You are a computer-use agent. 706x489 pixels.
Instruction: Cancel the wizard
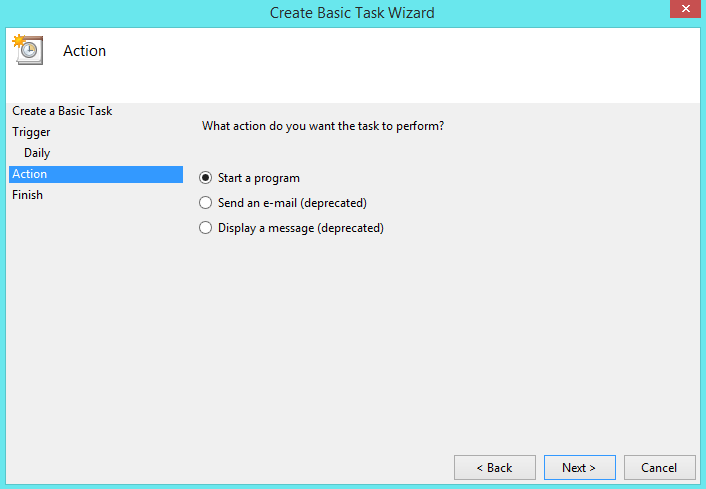(659, 467)
